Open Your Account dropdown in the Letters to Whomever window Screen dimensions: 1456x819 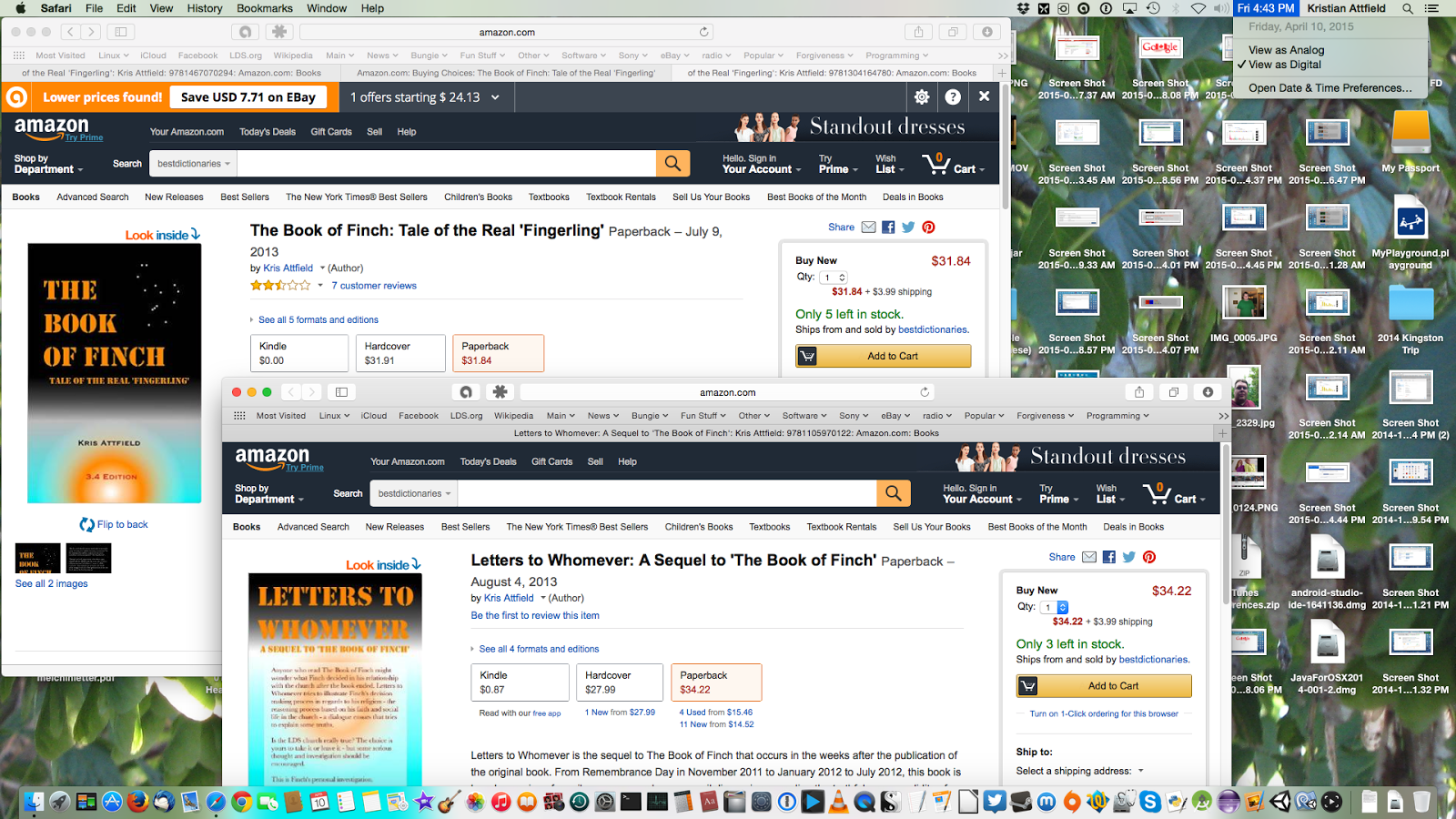pyautogui.click(x=982, y=494)
